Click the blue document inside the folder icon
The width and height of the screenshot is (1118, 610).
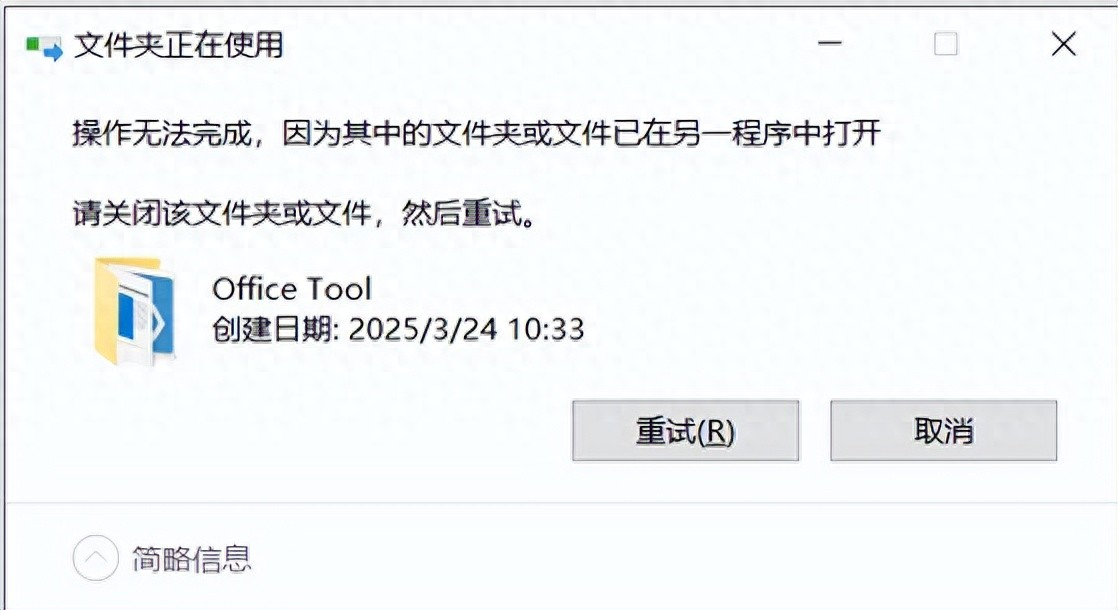(x=126, y=314)
